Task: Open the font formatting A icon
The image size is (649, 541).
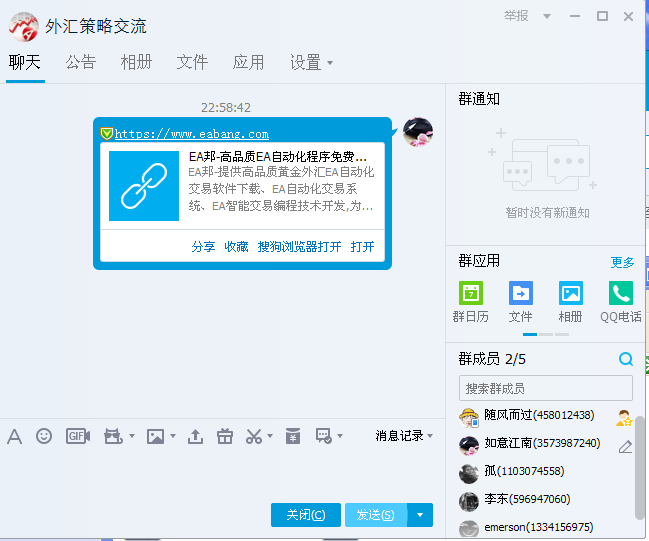Action: coord(14,436)
